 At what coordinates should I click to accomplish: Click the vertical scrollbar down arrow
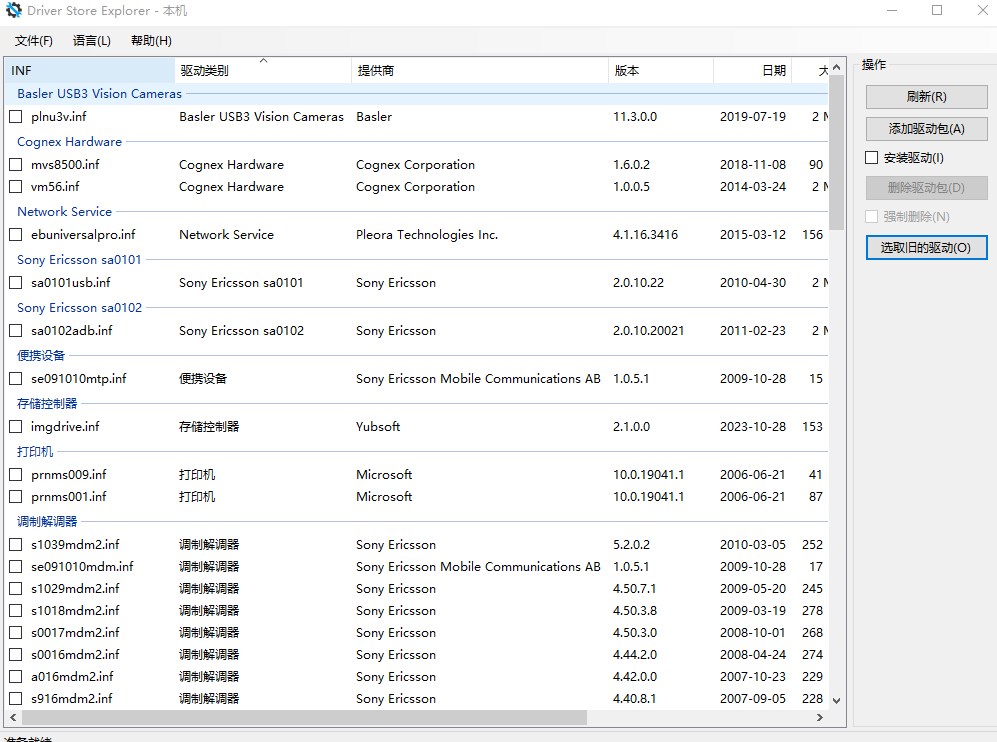[x=836, y=700]
